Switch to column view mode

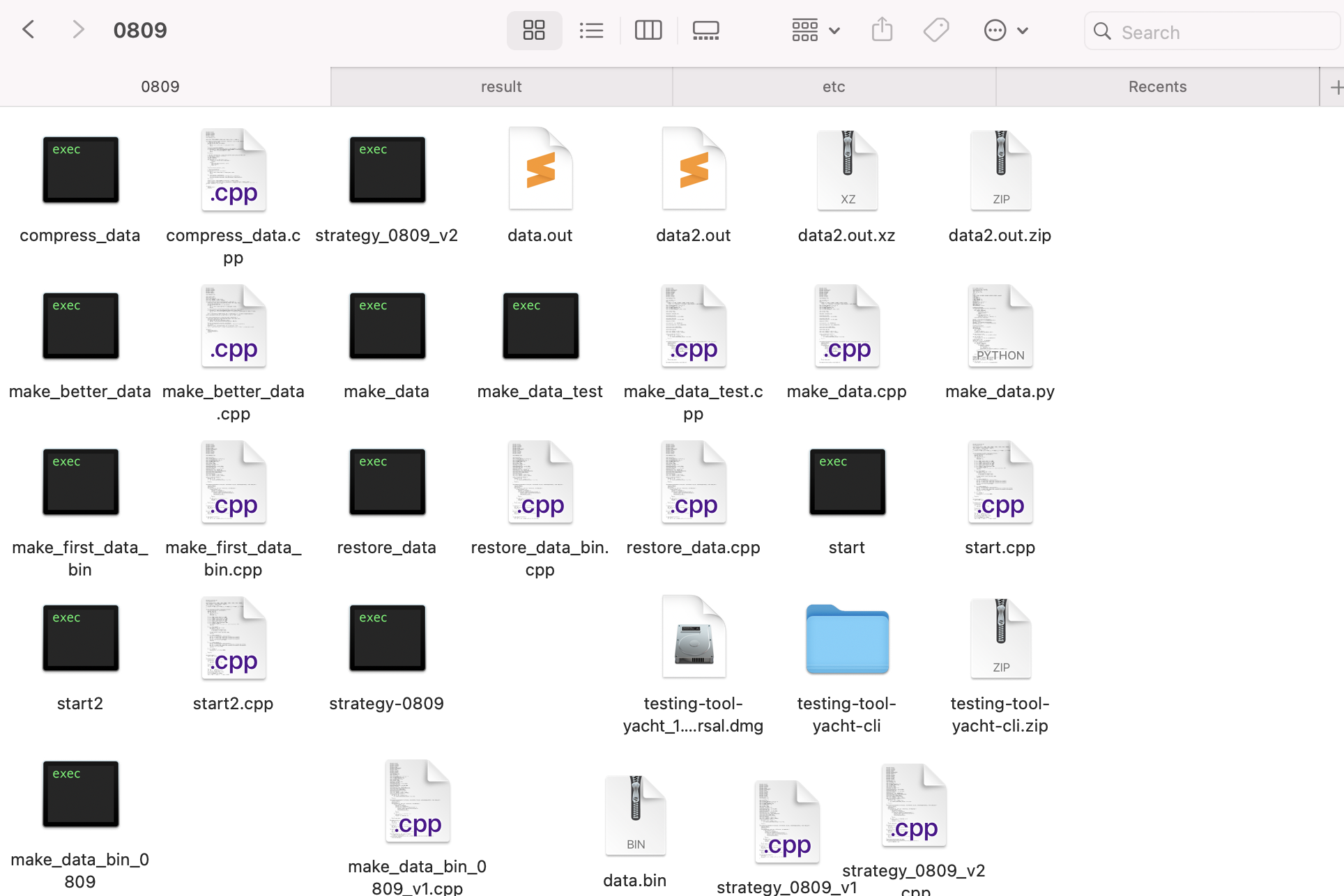(648, 30)
